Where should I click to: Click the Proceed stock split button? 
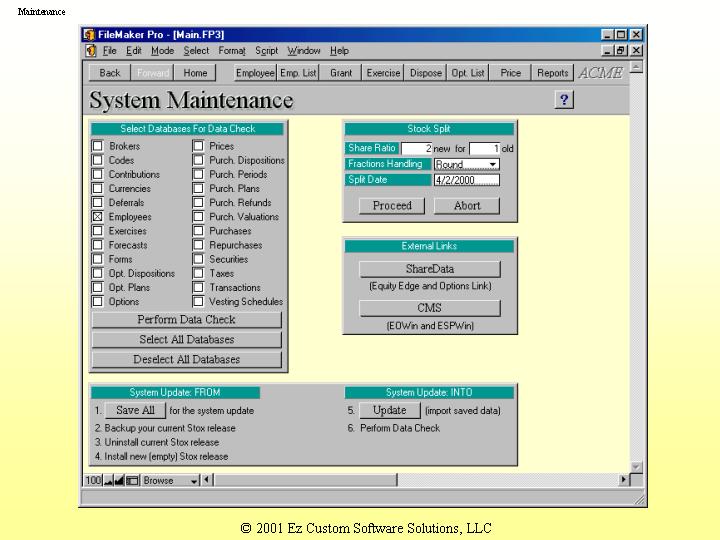[392, 206]
